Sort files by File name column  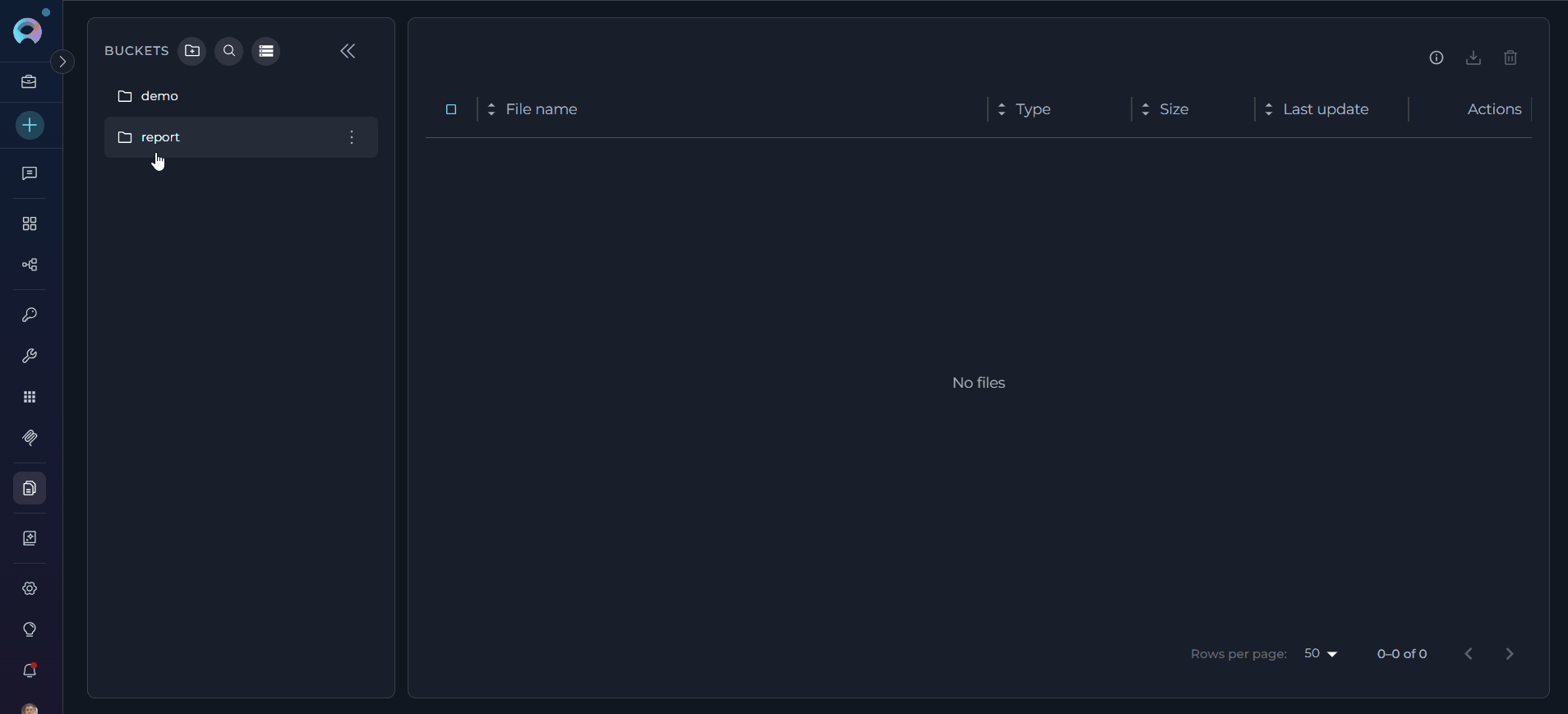541,109
